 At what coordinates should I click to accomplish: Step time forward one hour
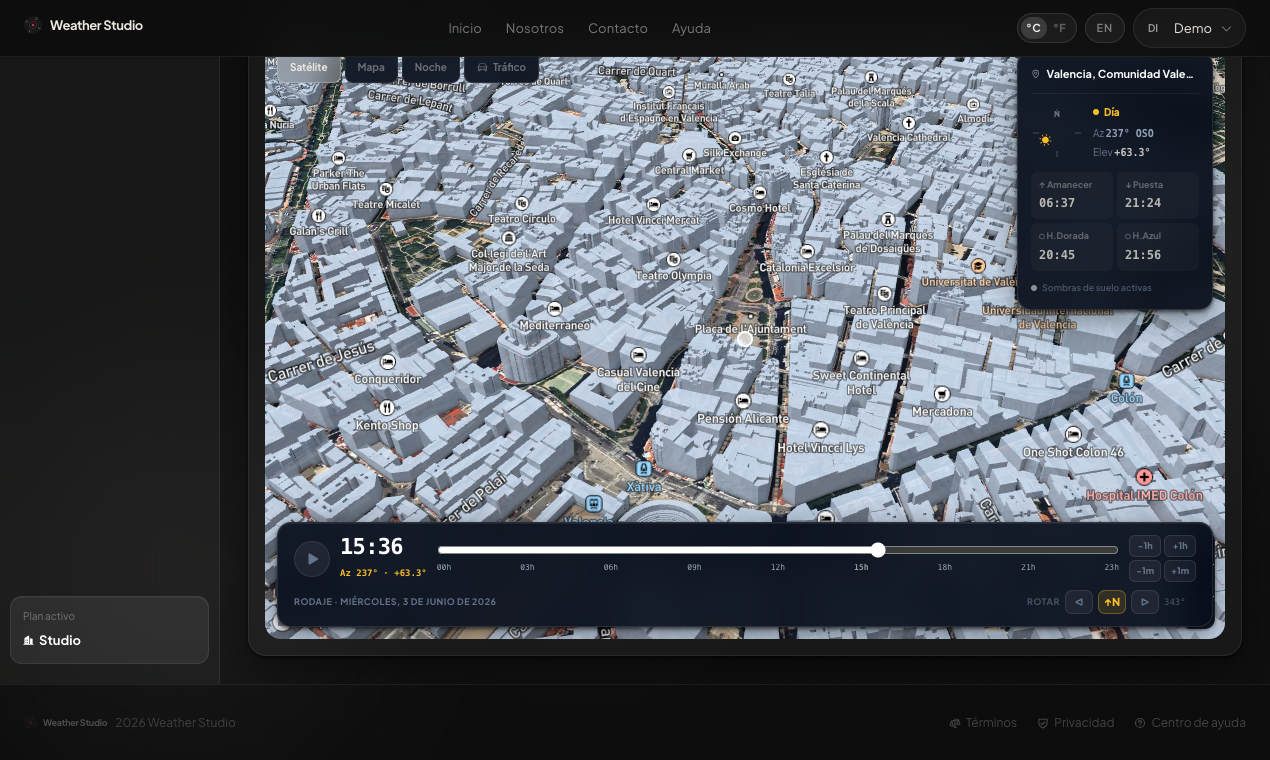pyautogui.click(x=1180, y=546)
